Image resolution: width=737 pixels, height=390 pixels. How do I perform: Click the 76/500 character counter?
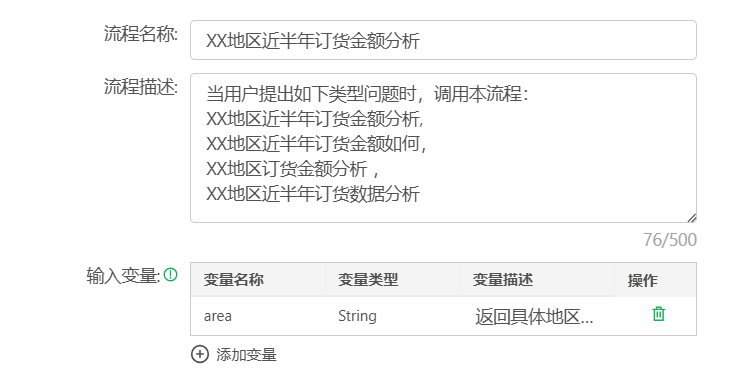(x=670, y=240)
